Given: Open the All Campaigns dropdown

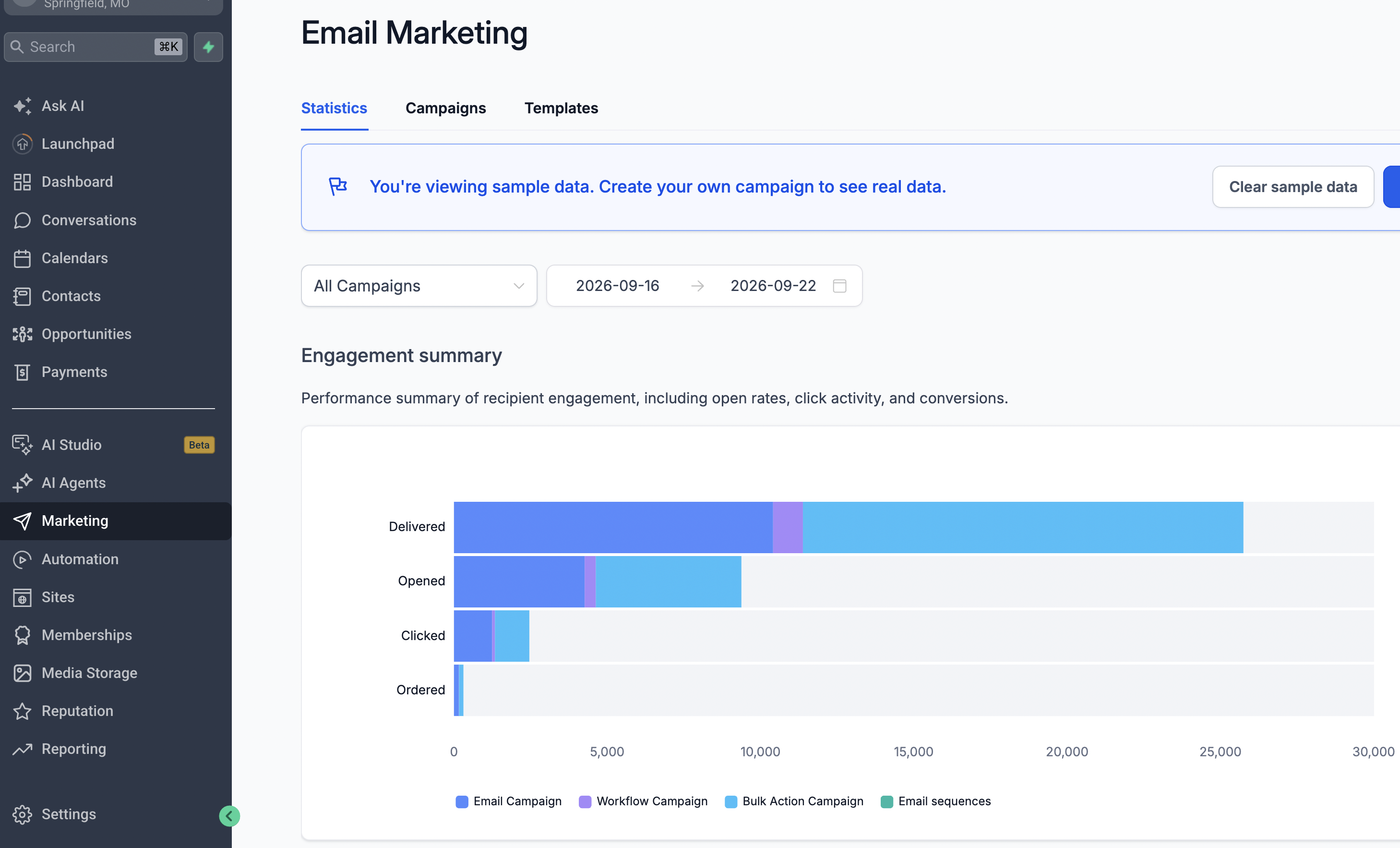Looking at the screenshot, I should 419,286.
